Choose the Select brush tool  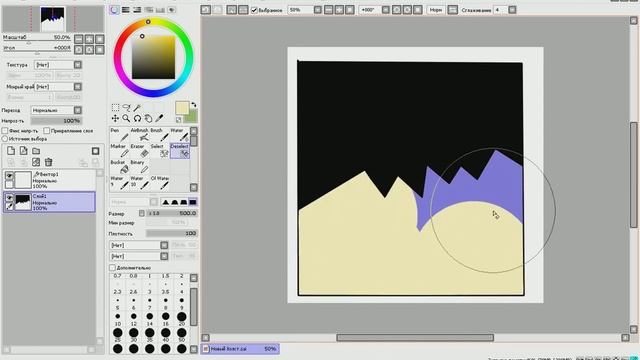(159, 151)
